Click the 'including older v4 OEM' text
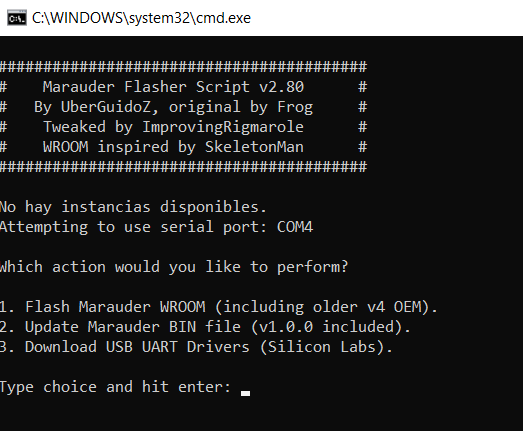 [323, 307]
